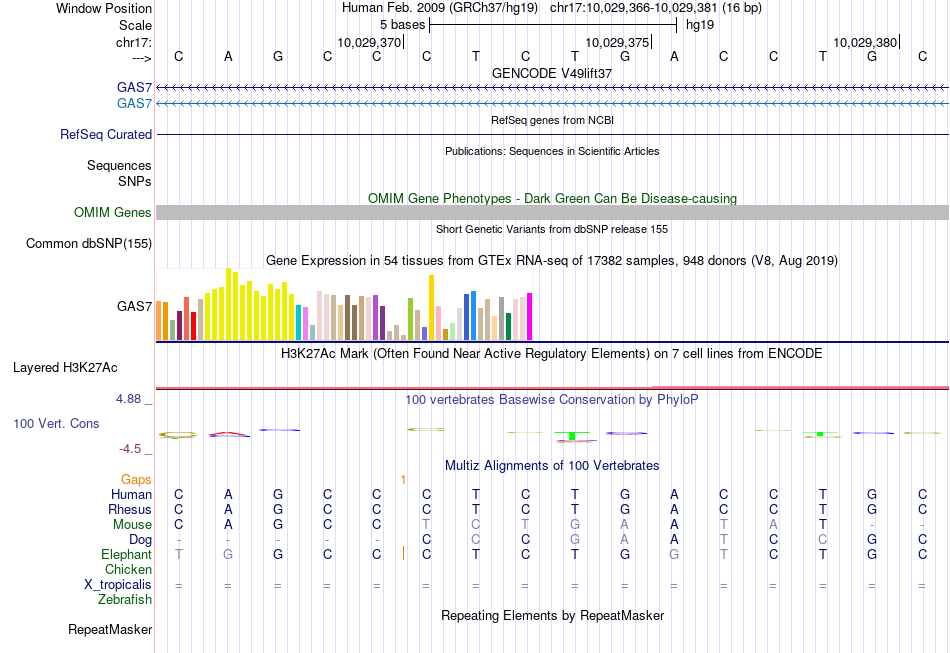Click the orange Gaps row label
This screenshot has height=653, width=950.
(x=136, y=479)
